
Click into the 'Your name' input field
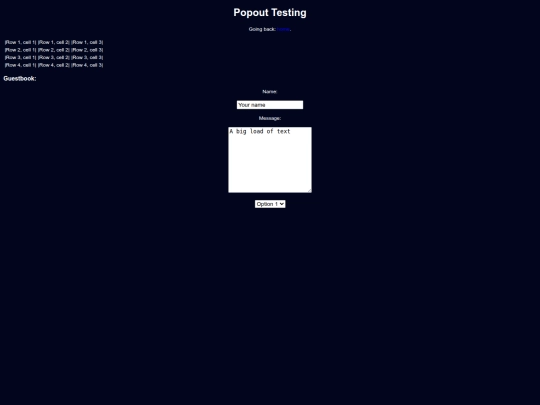pos(270,105)
